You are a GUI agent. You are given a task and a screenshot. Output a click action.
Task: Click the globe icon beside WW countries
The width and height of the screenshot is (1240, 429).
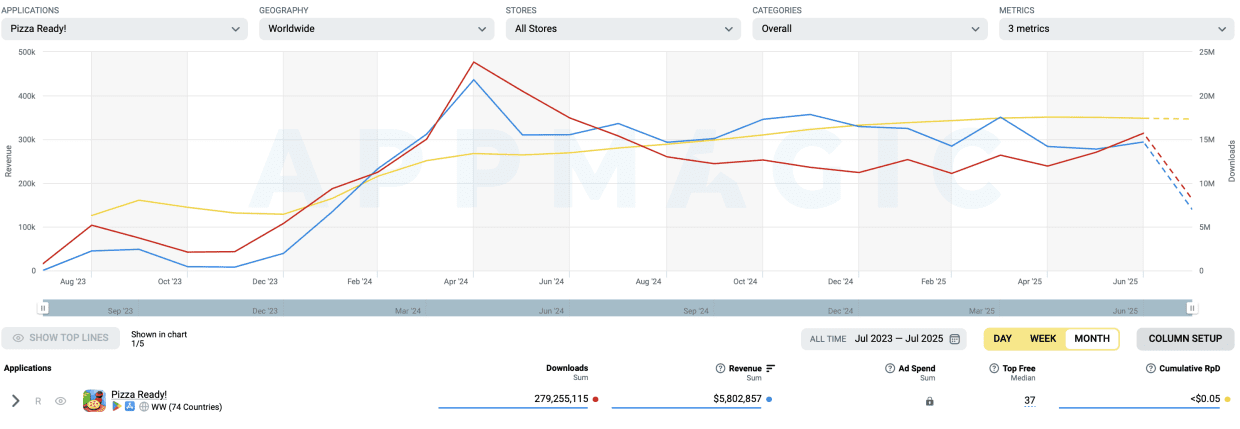point(144,407)
